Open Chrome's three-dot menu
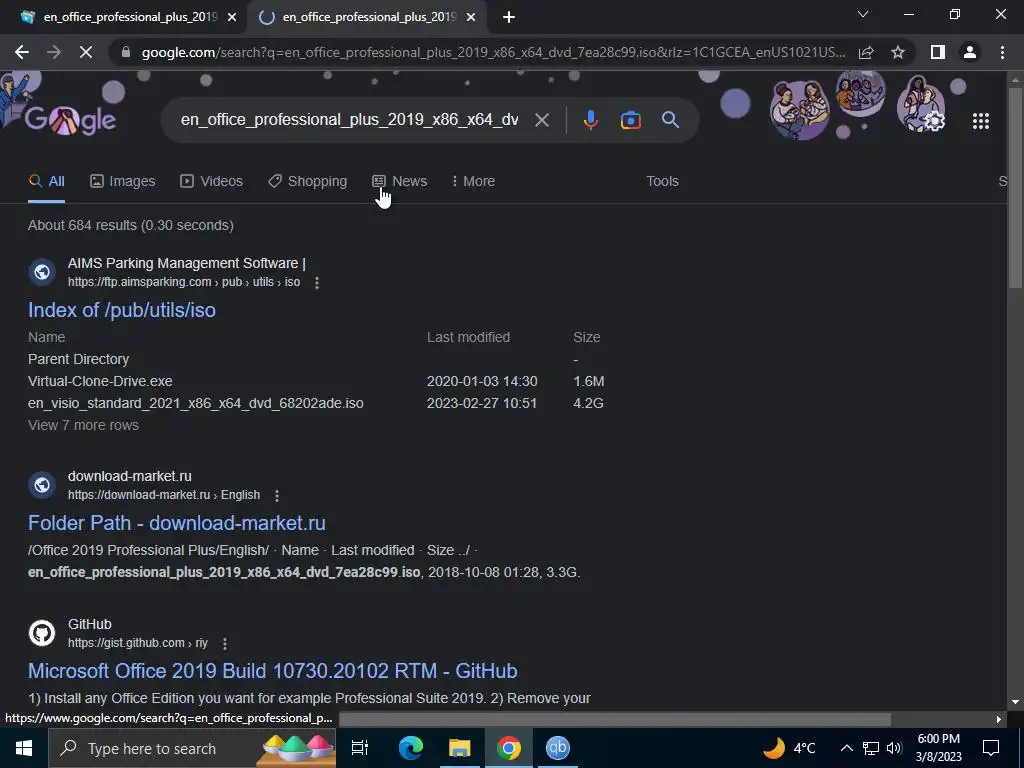The width and height of the screenshot is (1024, 768). pos(1002,52)
